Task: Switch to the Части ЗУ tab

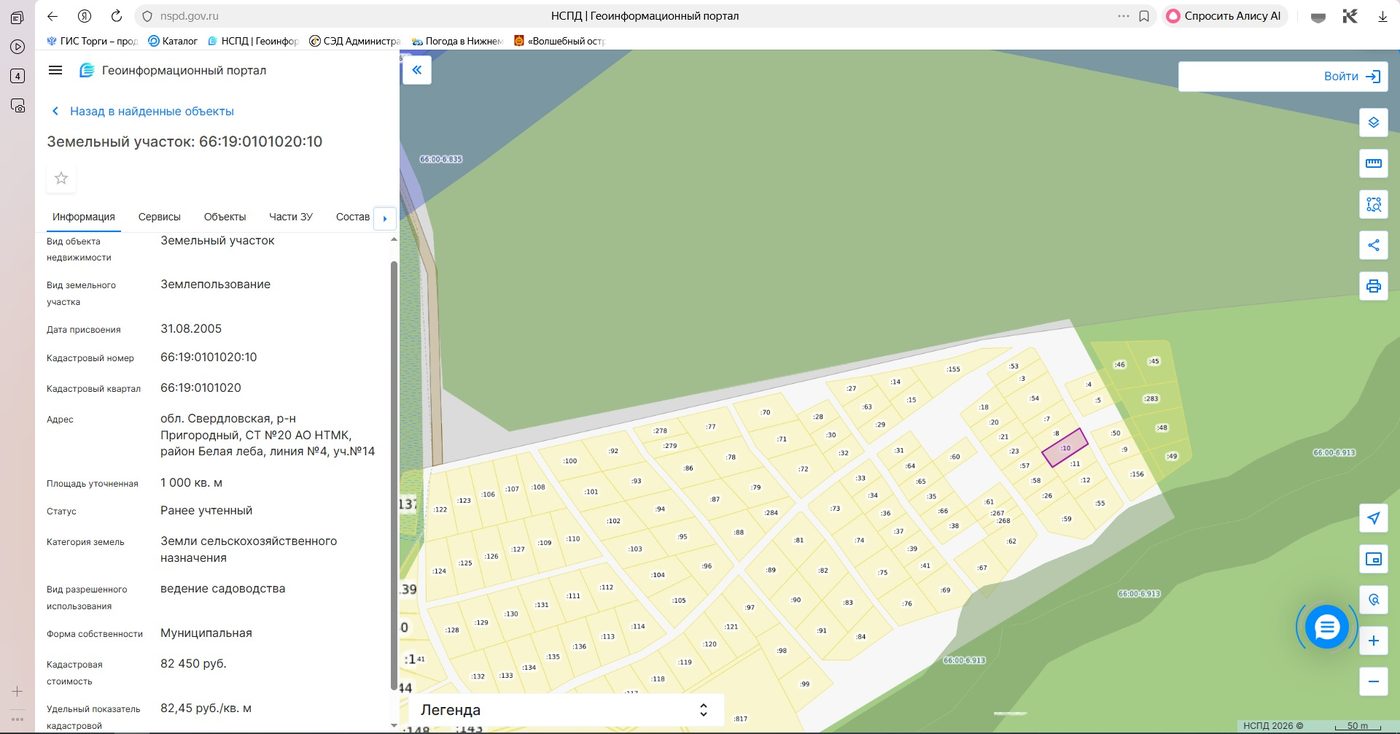Action: click(x=291, y=217)
